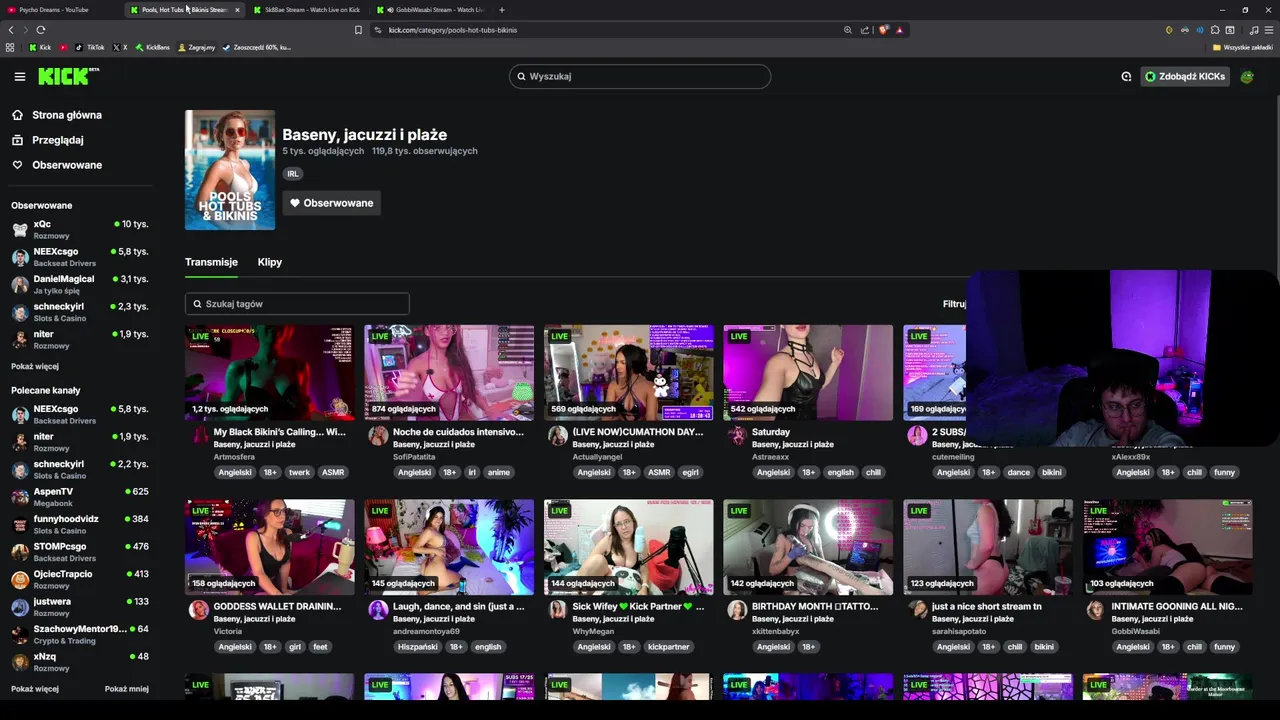Open the Sick Wifey Kick Partner stream title
This screenshot has width=1280, height=720.
point(638,606)
